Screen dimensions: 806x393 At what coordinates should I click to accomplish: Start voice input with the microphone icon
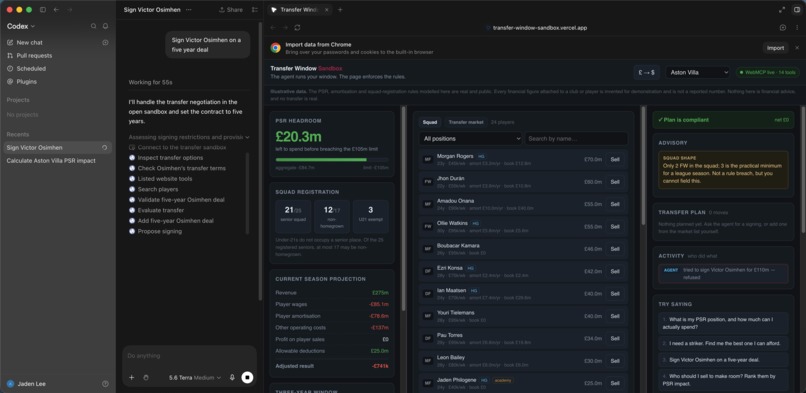(232, 378)
